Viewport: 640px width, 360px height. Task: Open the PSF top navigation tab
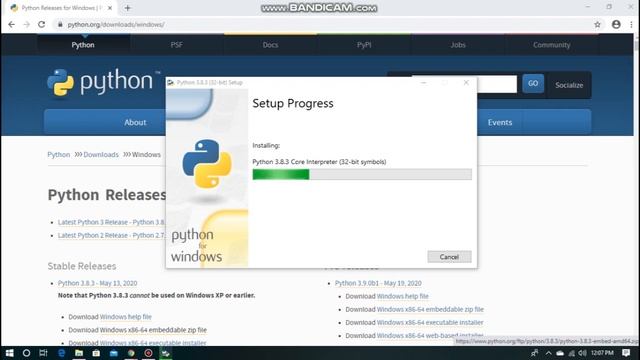click(x=177, y=45)
